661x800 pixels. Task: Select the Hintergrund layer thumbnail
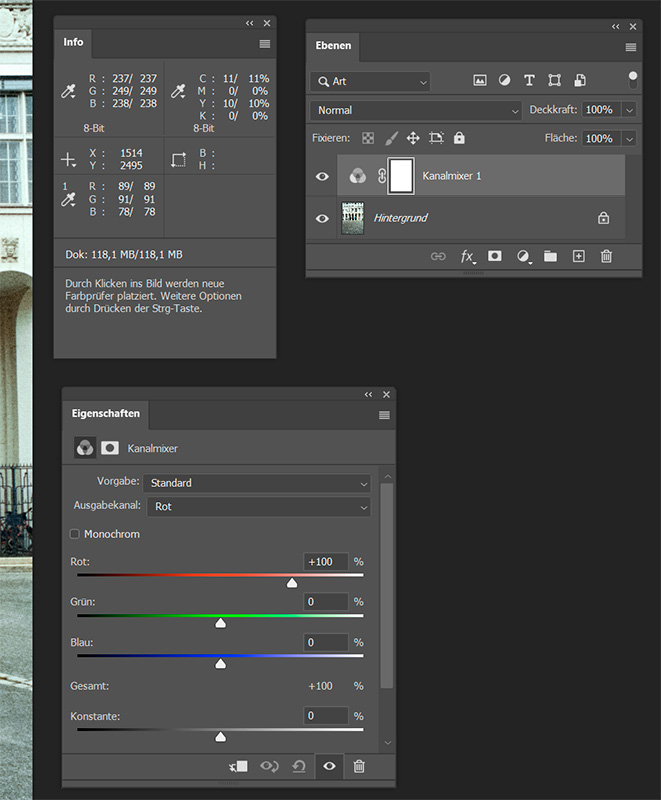click(x=353, y=218)
